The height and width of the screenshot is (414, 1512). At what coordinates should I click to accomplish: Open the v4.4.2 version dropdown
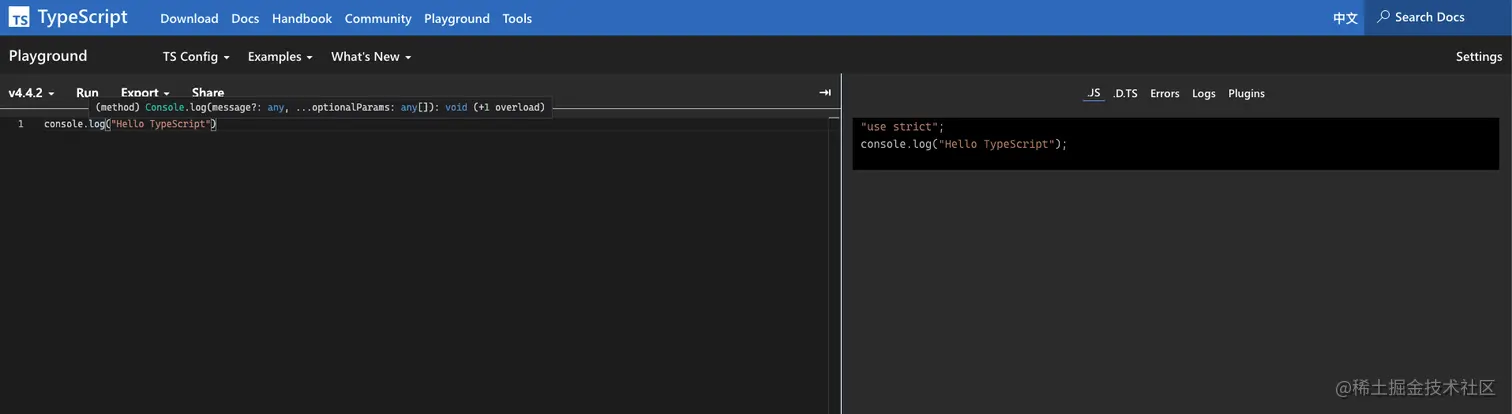point(32,92)
